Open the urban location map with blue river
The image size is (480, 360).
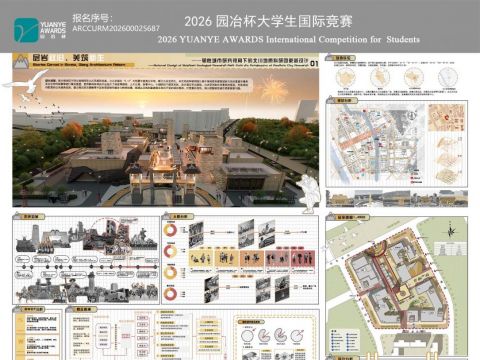[376, 143]
